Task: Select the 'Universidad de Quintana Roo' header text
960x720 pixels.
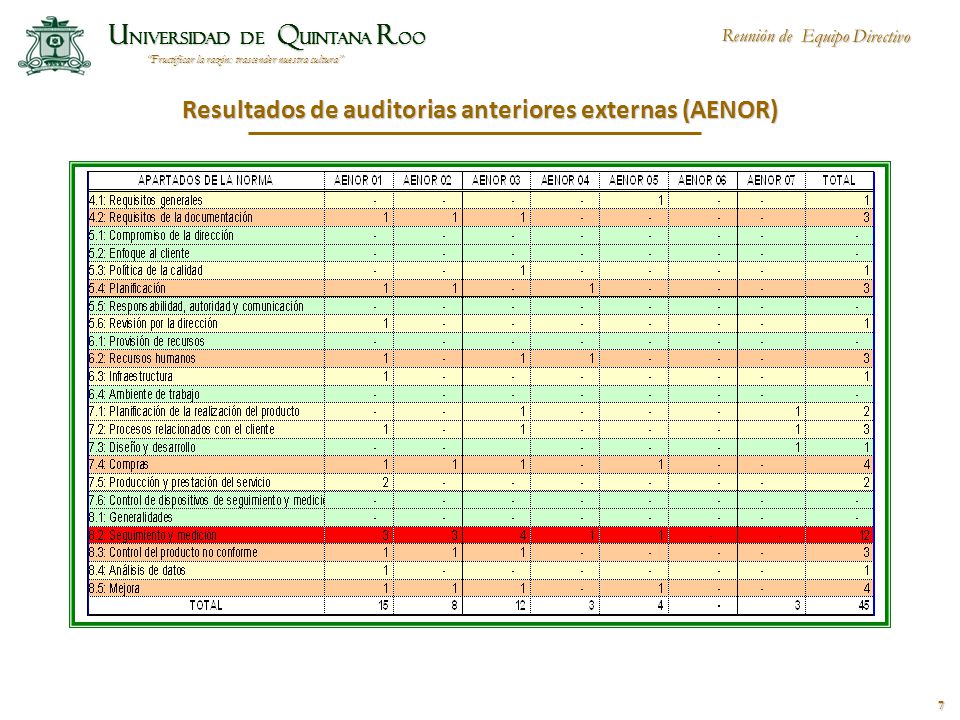Action: point(267,36)
